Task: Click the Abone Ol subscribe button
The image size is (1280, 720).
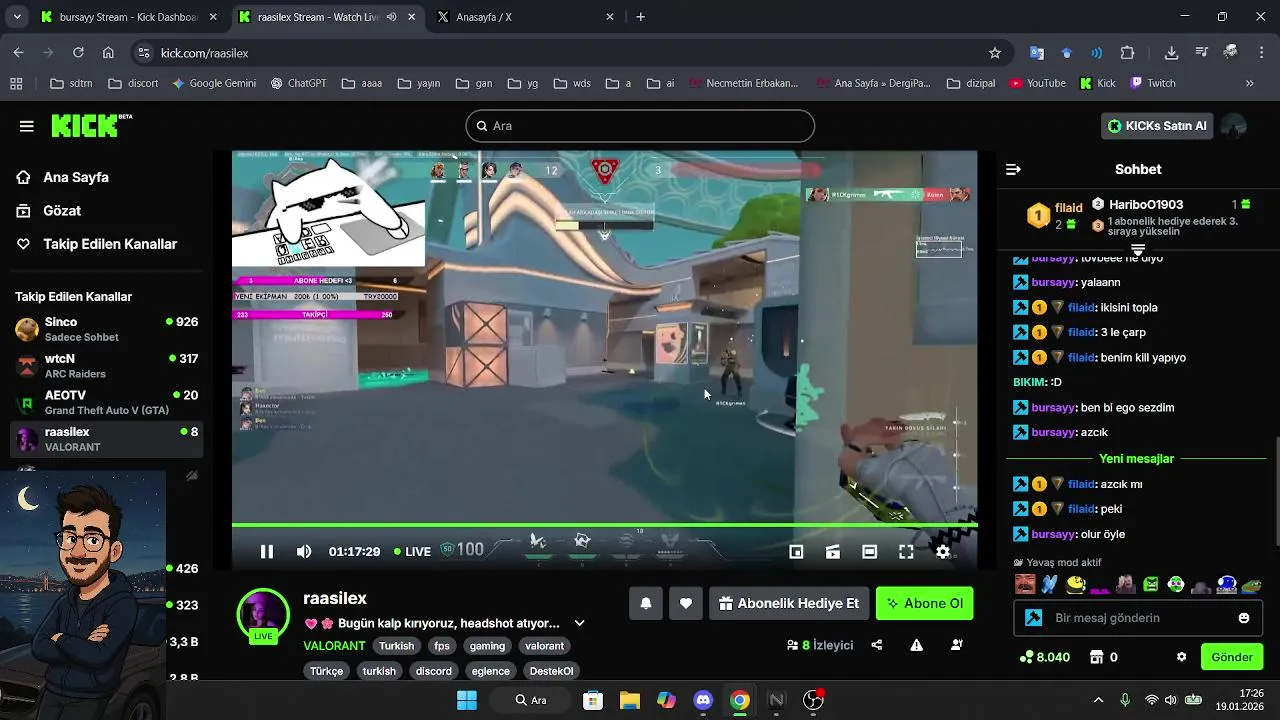Action: (925, 603)
